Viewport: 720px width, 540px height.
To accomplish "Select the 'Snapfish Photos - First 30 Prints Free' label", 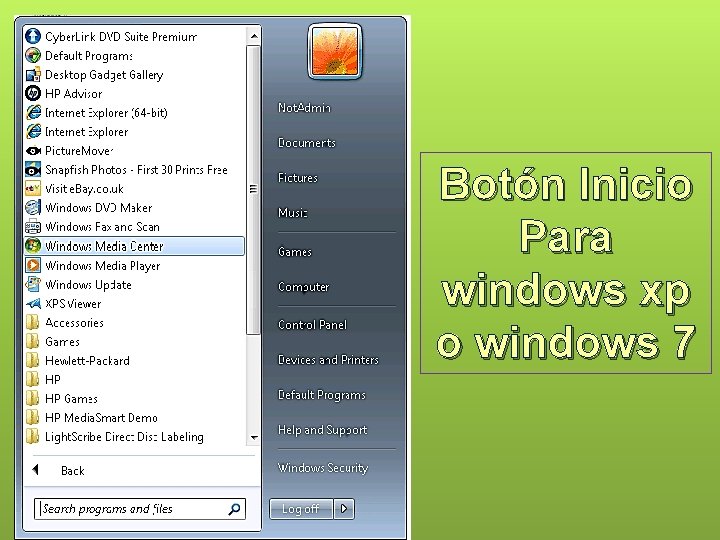I will point(136,169).
